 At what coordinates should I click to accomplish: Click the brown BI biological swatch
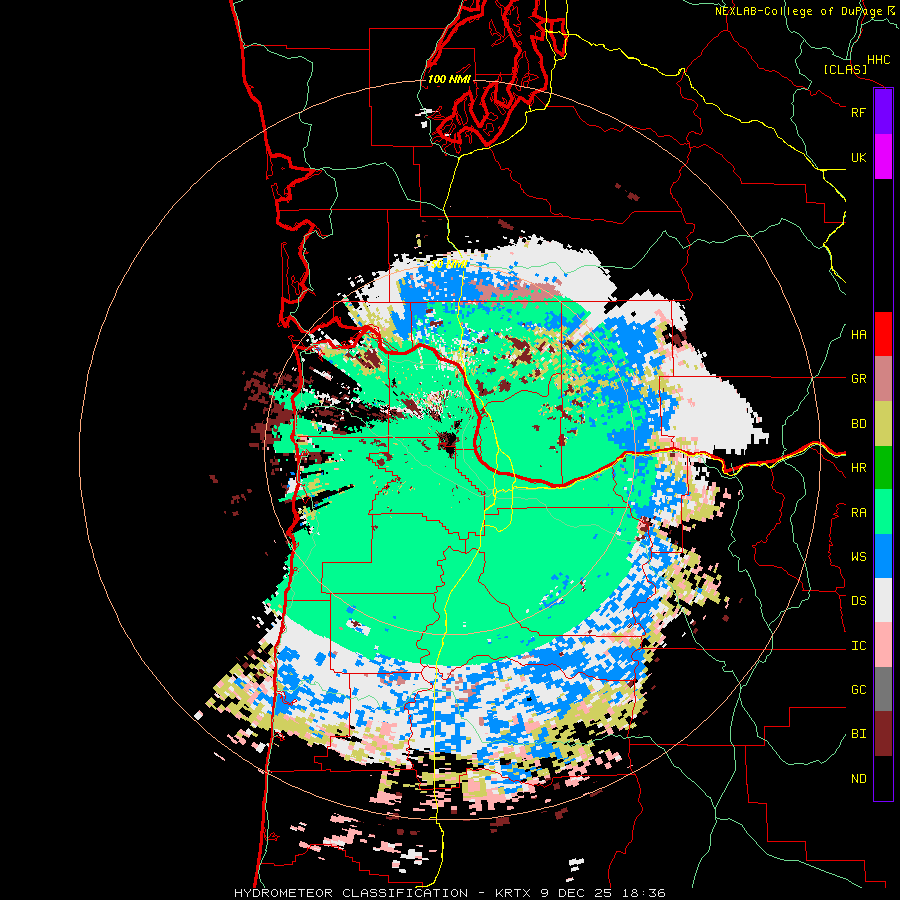[x=883, y=734]
